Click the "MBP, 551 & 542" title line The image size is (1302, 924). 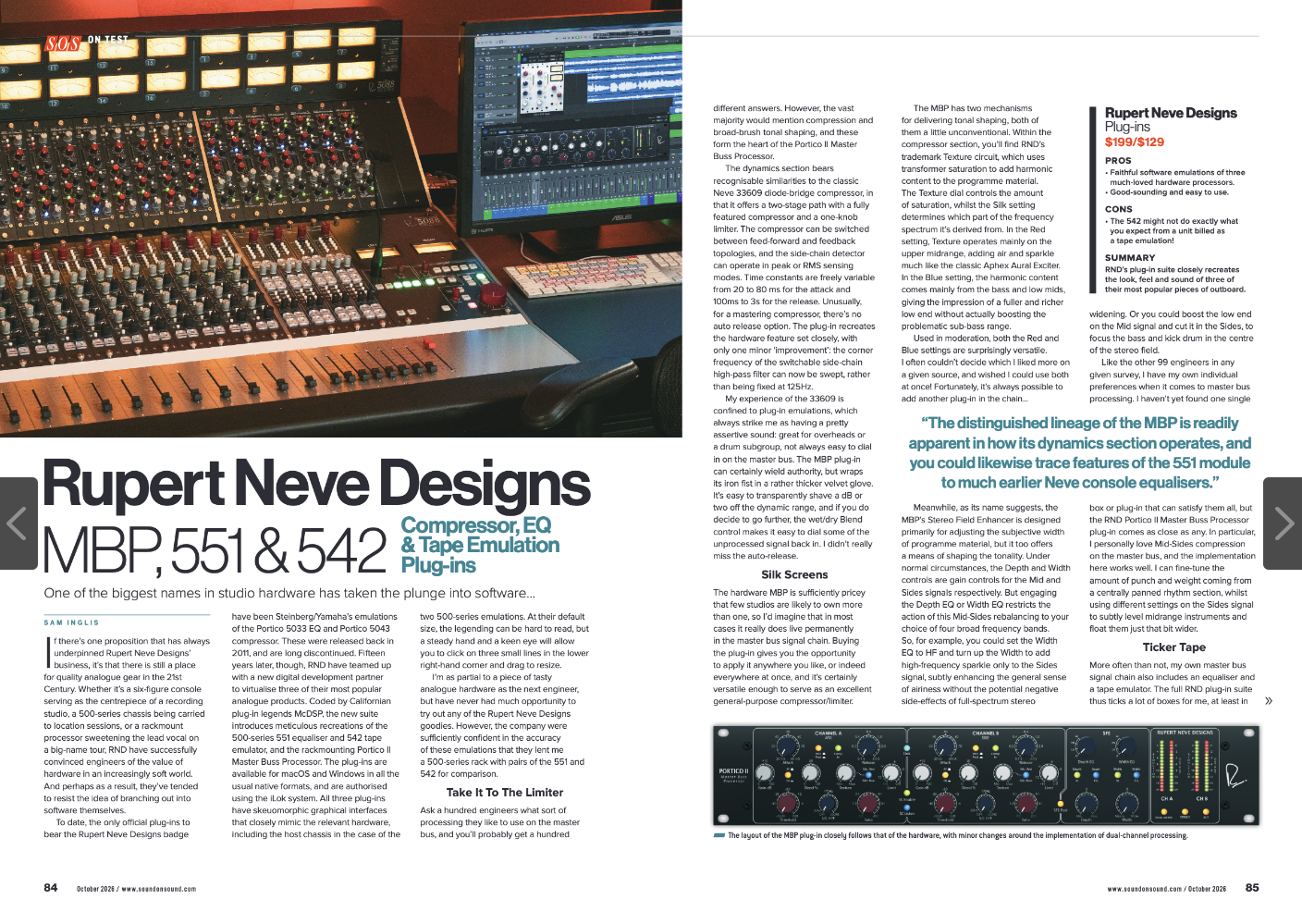point(215,551)
